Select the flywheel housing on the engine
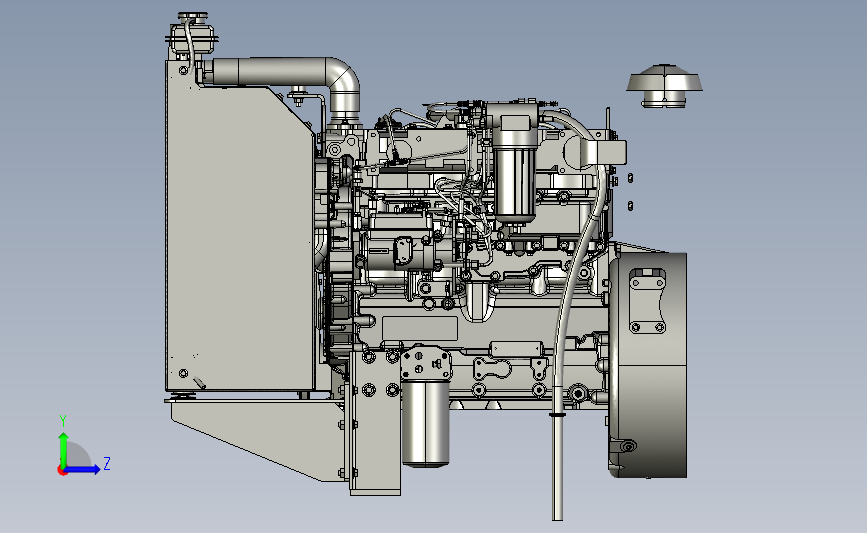867x533 pixels. pos(647,365)
